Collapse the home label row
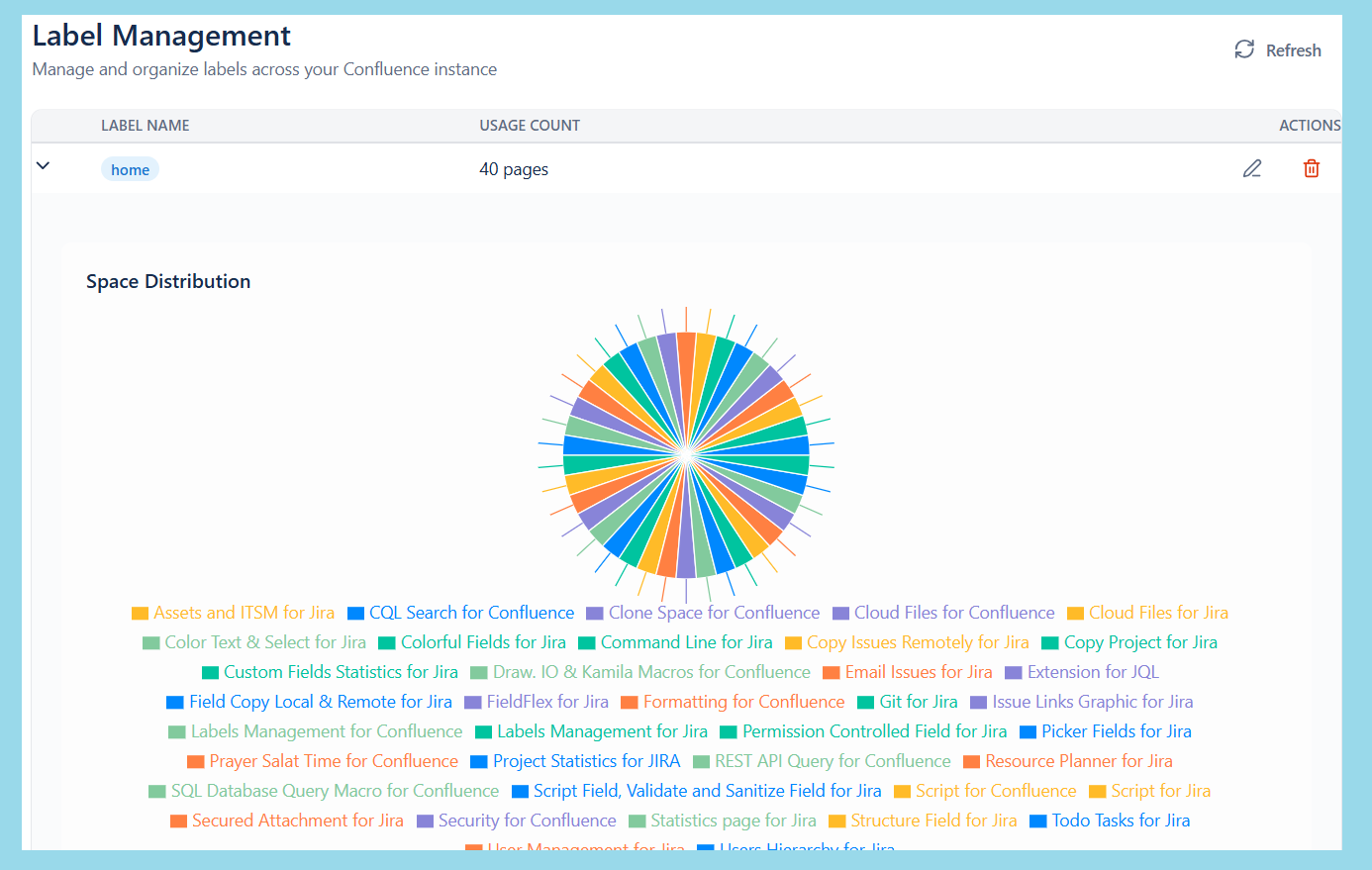1372x870 pixels. pyautogui.click(x=43, y=165)
